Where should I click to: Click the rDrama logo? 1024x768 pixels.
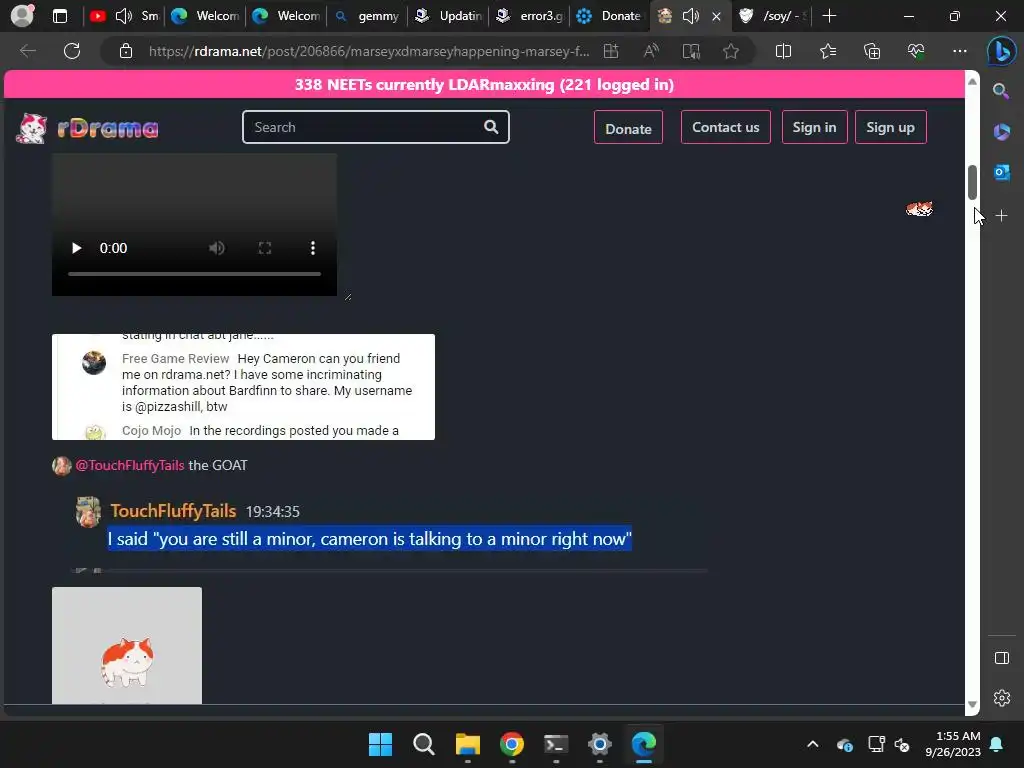click(87, 128)
